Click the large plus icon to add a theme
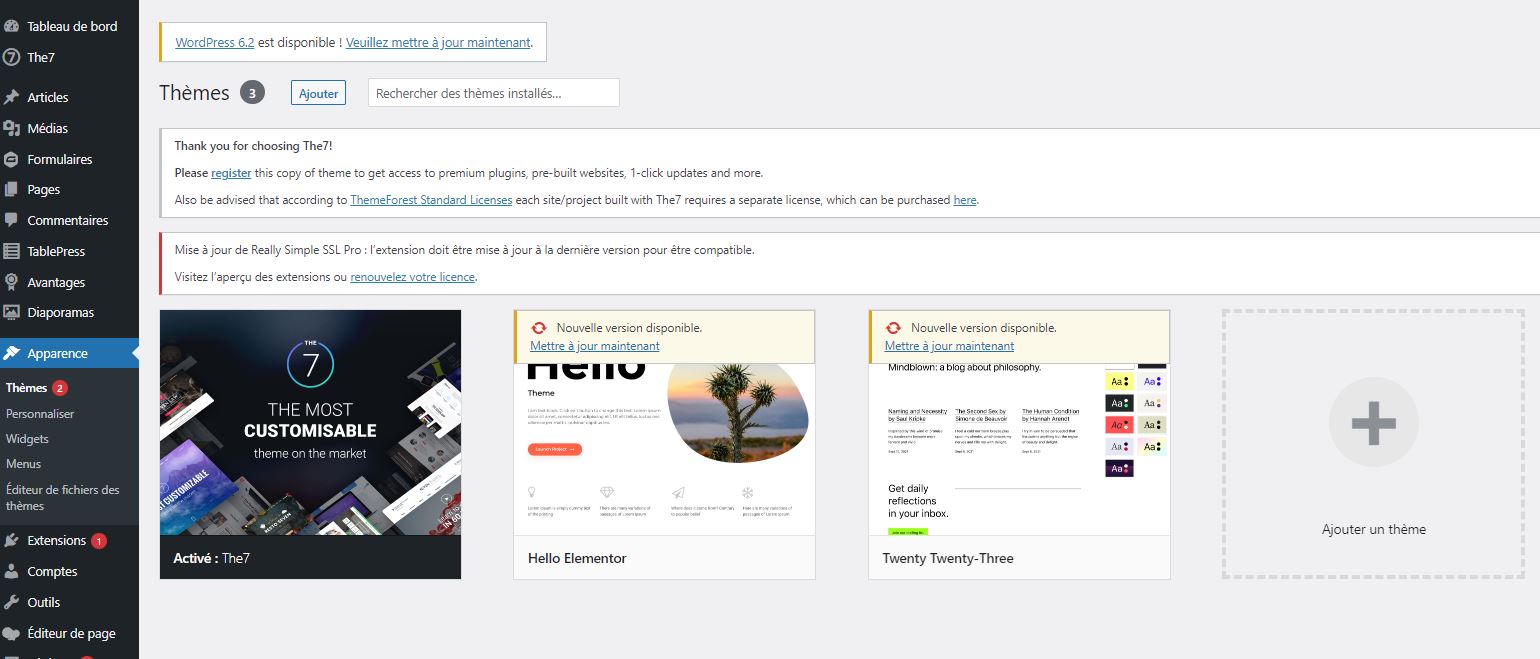Viewport: 1540px width, 659px height. [x=1373, y=422]
